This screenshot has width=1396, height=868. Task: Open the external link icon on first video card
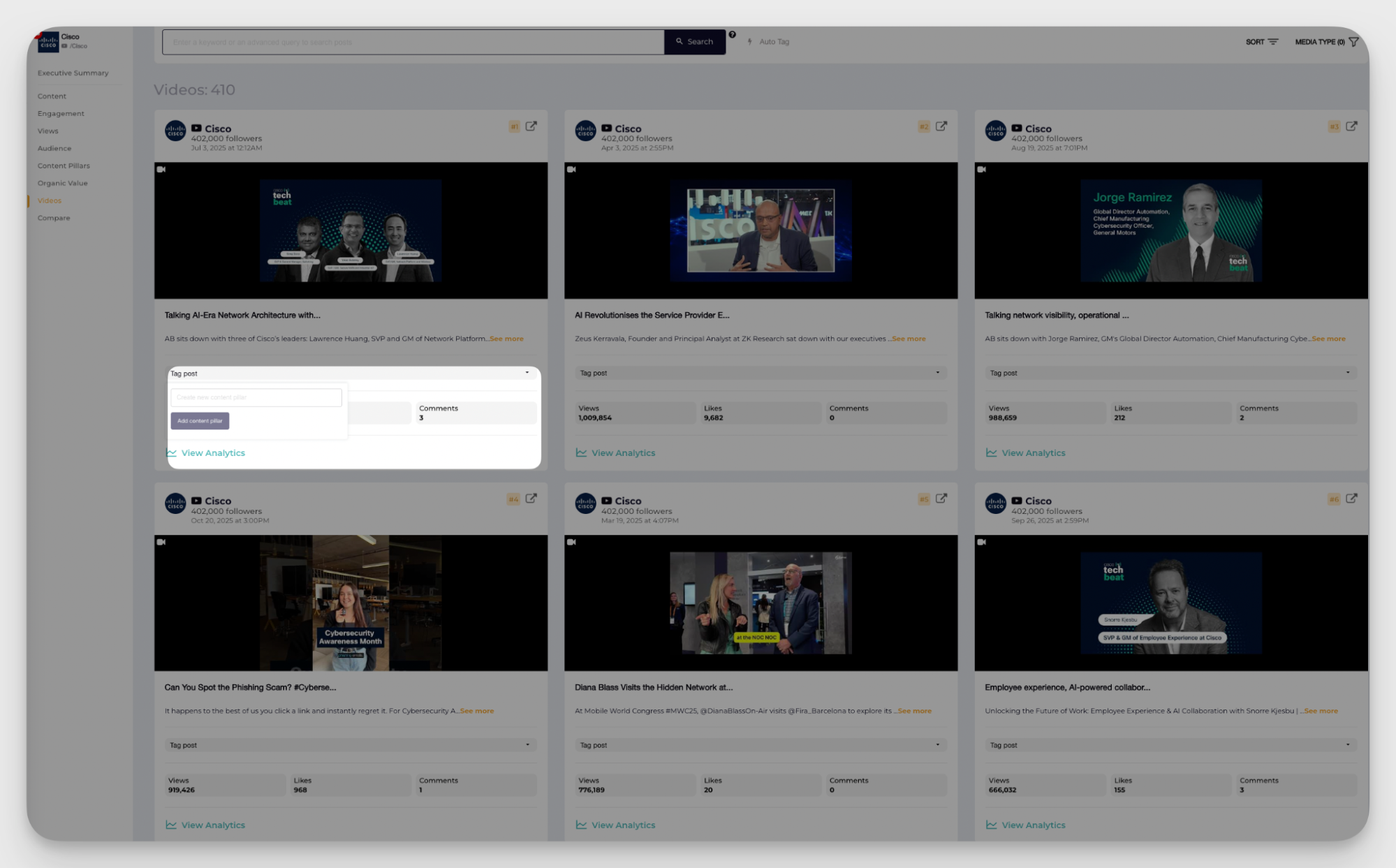[531, 126]
